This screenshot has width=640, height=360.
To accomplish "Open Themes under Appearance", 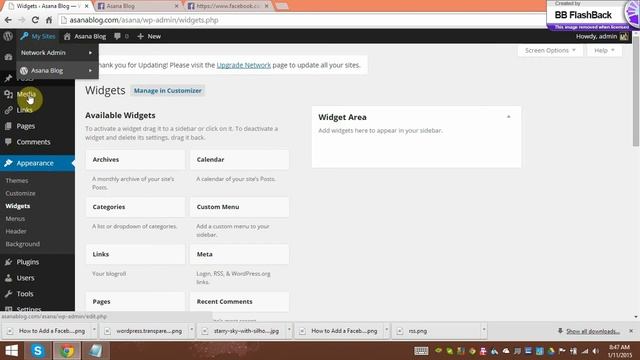I will pos(17,180).
